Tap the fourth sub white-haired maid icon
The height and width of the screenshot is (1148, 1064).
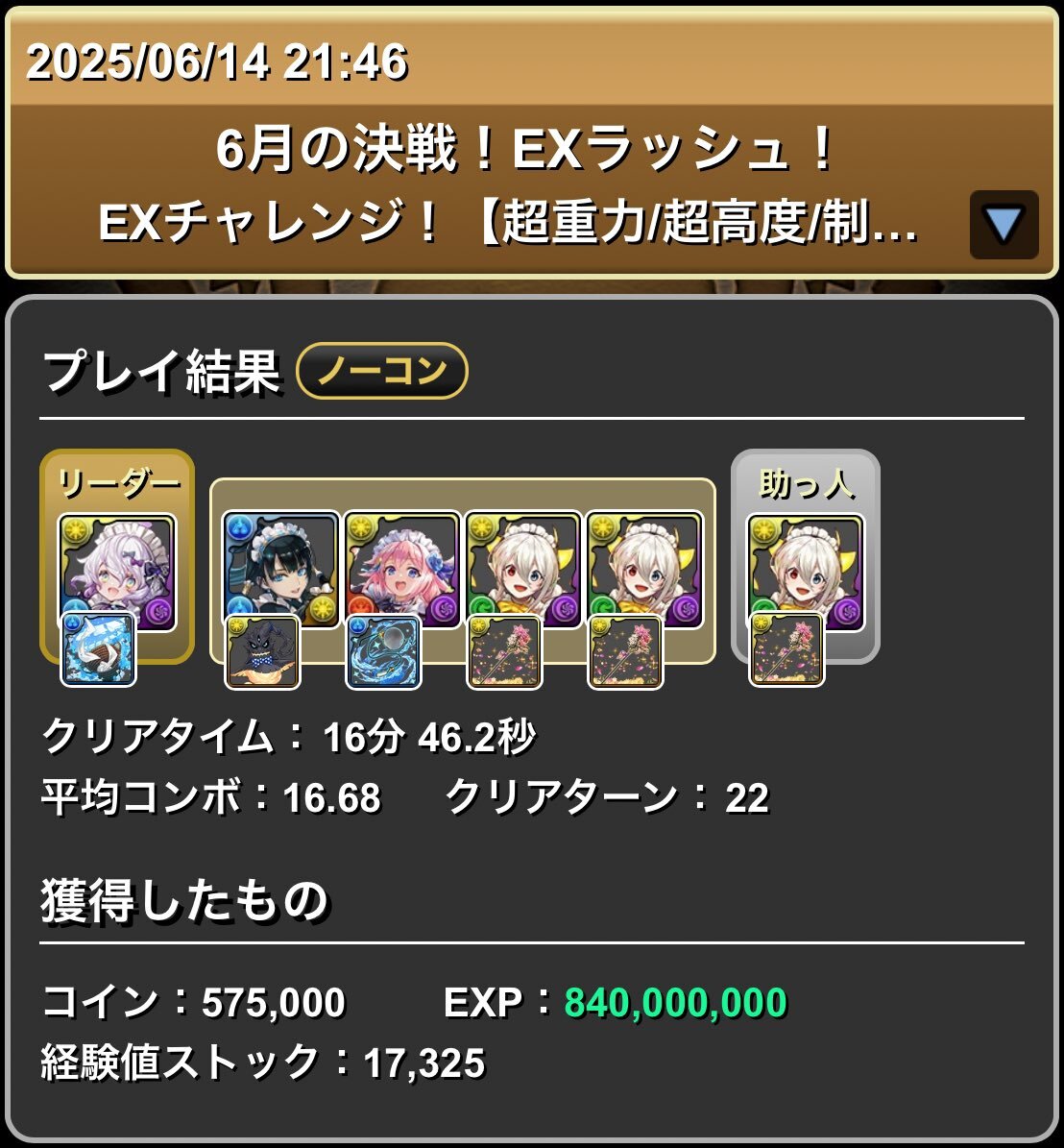pyautogui.click(x=644, y=570)
